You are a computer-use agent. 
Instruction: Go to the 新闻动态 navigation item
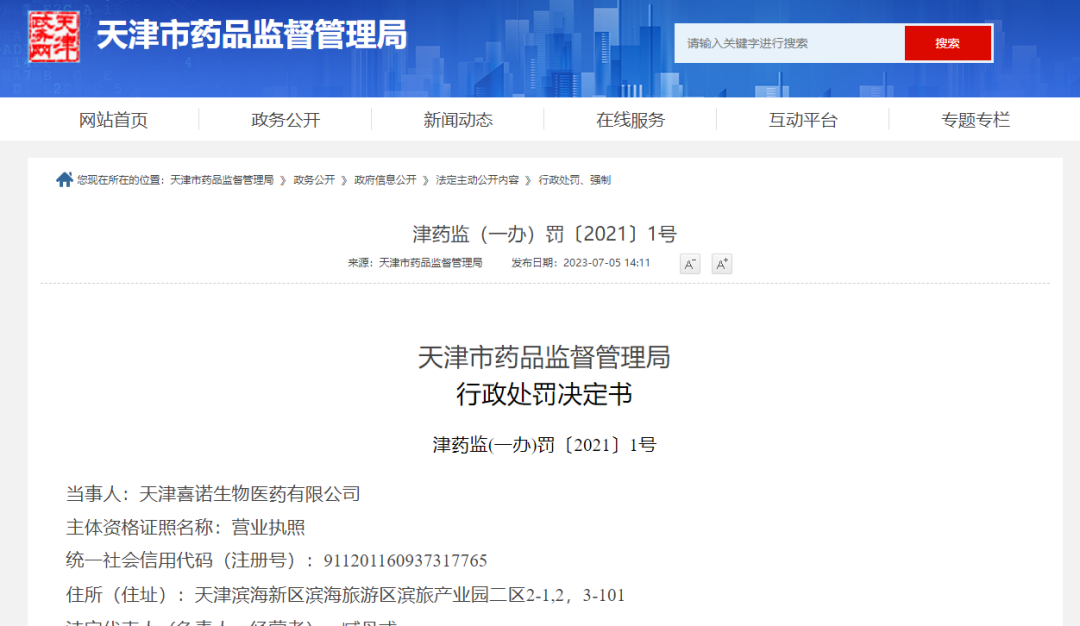[x=458, y=120]
